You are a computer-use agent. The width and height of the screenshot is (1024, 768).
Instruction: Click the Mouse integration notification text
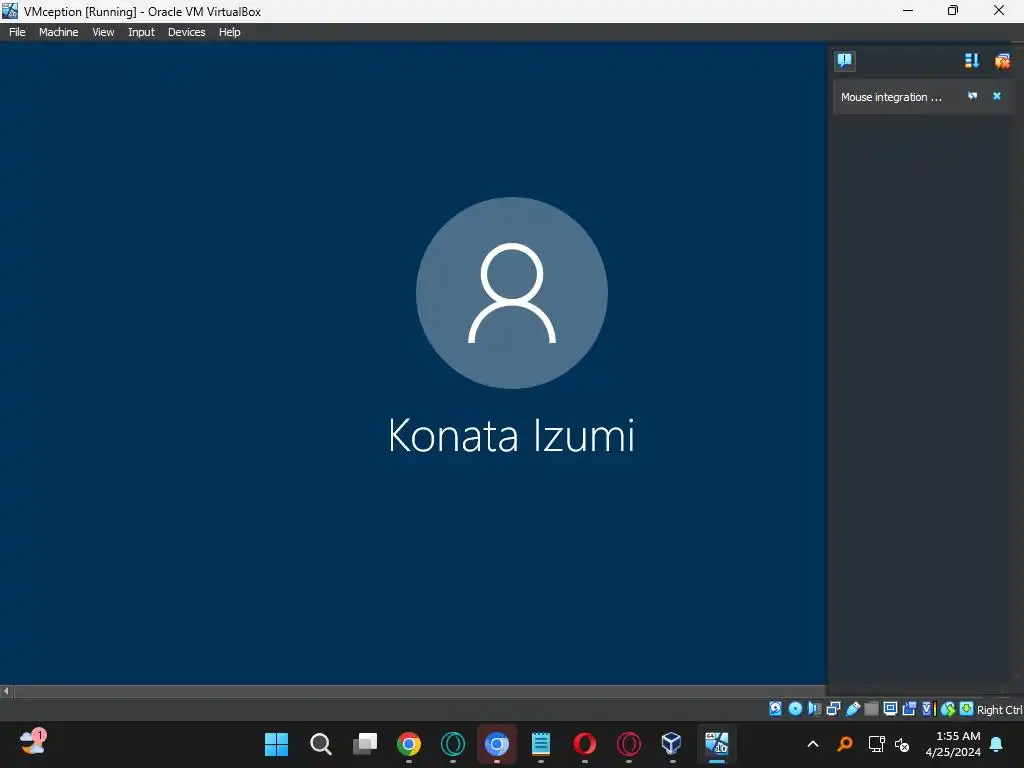(x=891, y=97)
